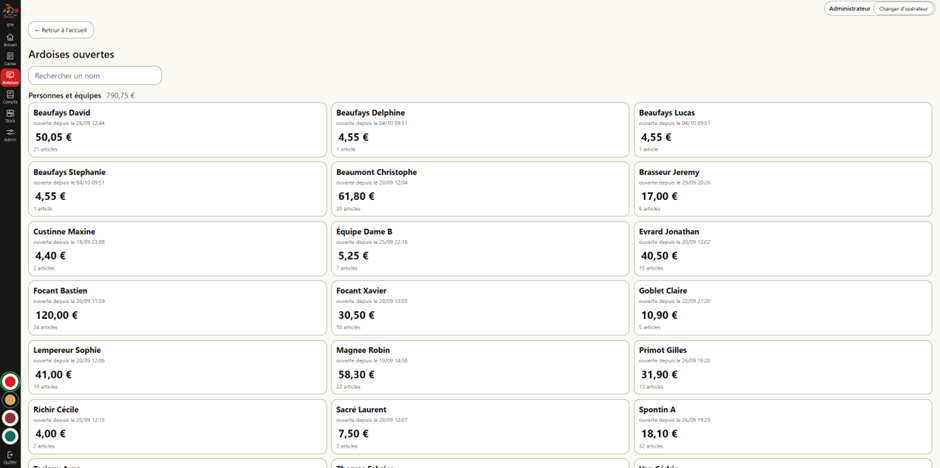
Task: Open the Équipe Dame B slate card
Action: tap(480, 249)
